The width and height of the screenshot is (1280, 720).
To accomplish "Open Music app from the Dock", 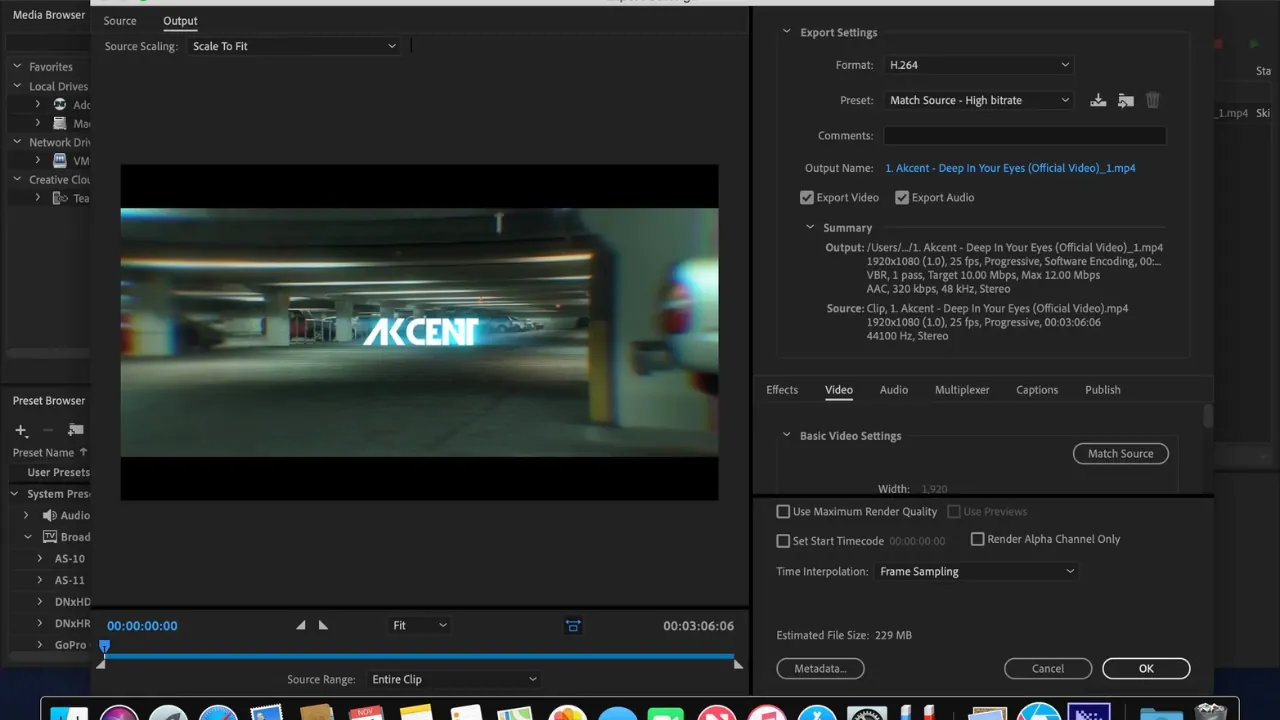I will coord(767,712).
